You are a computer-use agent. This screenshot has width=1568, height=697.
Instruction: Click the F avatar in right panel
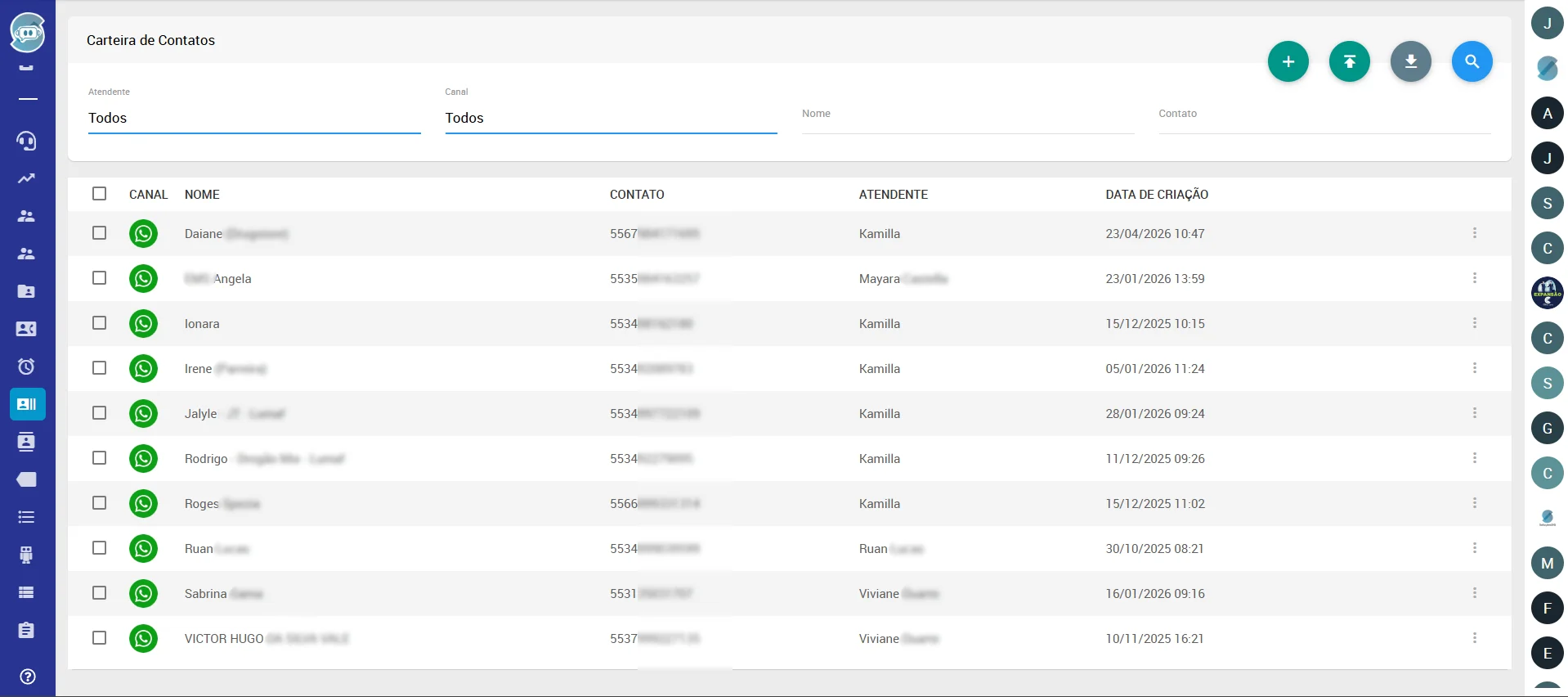1547,609
